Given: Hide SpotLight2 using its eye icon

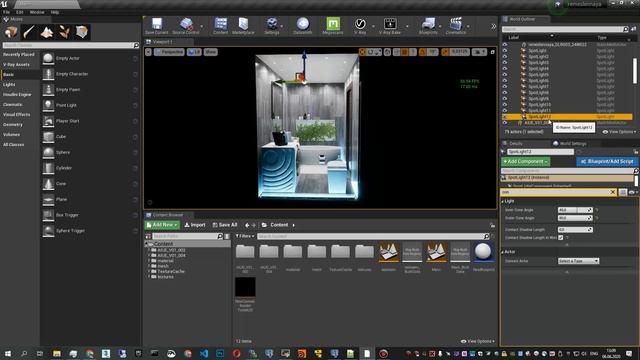Looking at the screenshot, I should [505, 57].
